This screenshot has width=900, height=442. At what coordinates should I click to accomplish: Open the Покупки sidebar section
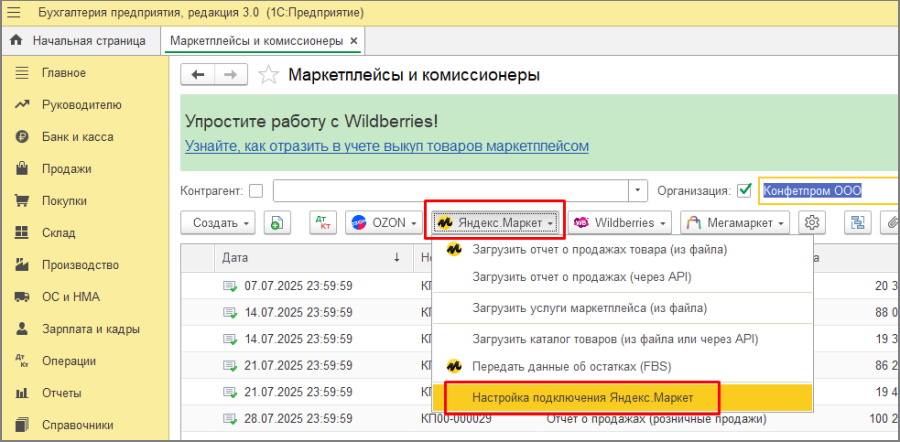(x=64, y=201)
